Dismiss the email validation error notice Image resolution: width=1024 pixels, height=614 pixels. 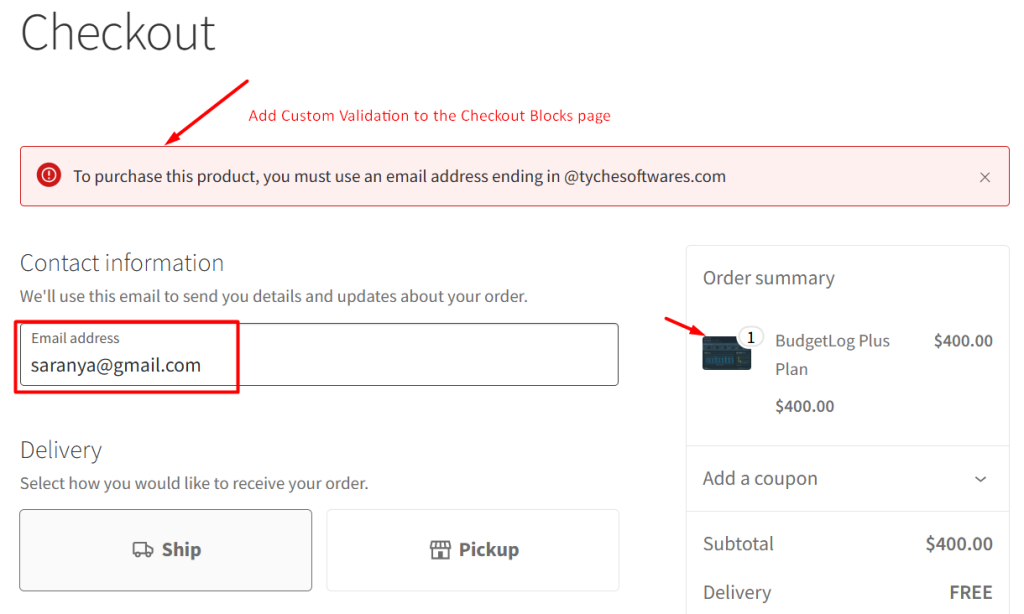tap(985, 177)
